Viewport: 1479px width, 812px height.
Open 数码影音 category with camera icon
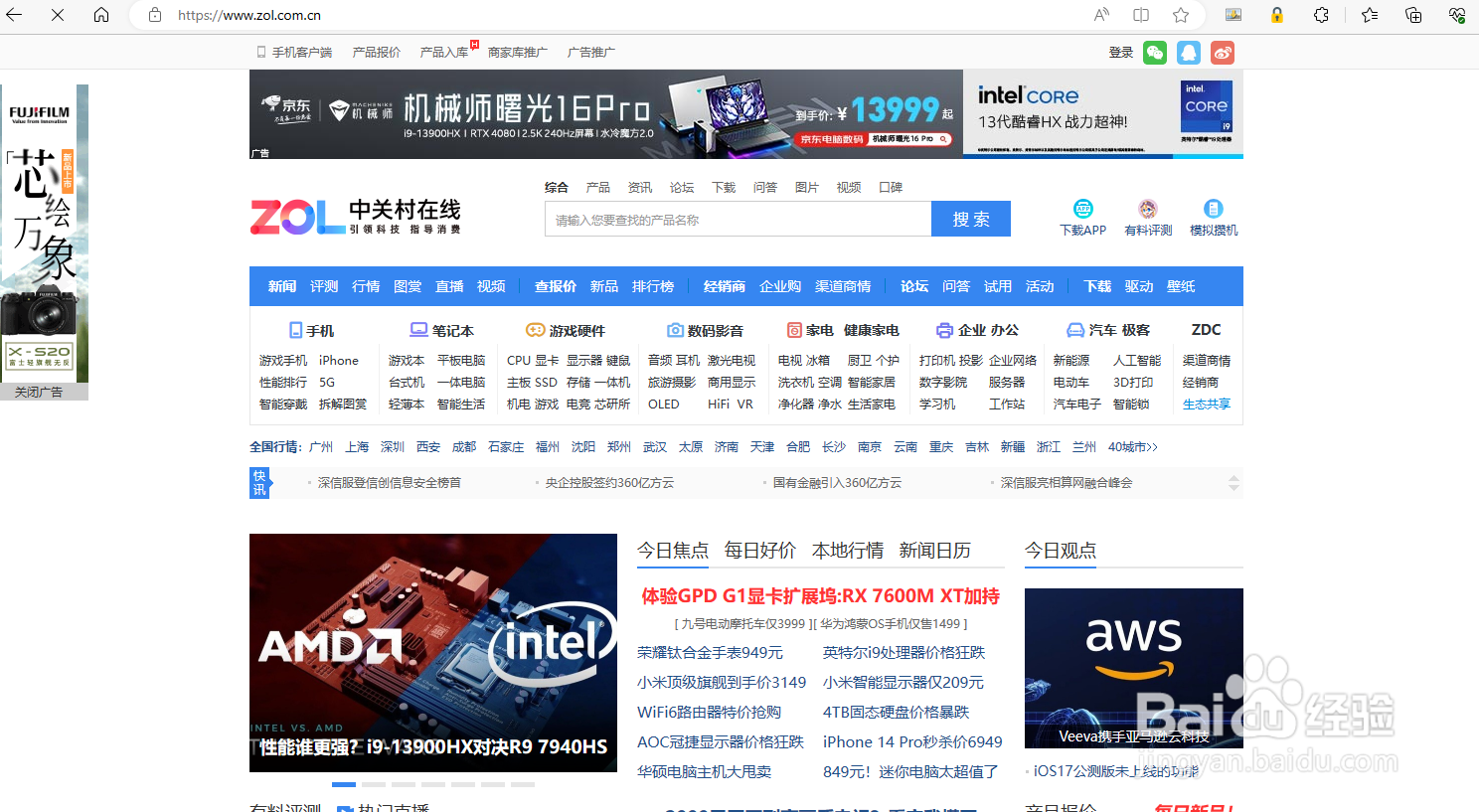pyautogui.click(x=705, y=330)
